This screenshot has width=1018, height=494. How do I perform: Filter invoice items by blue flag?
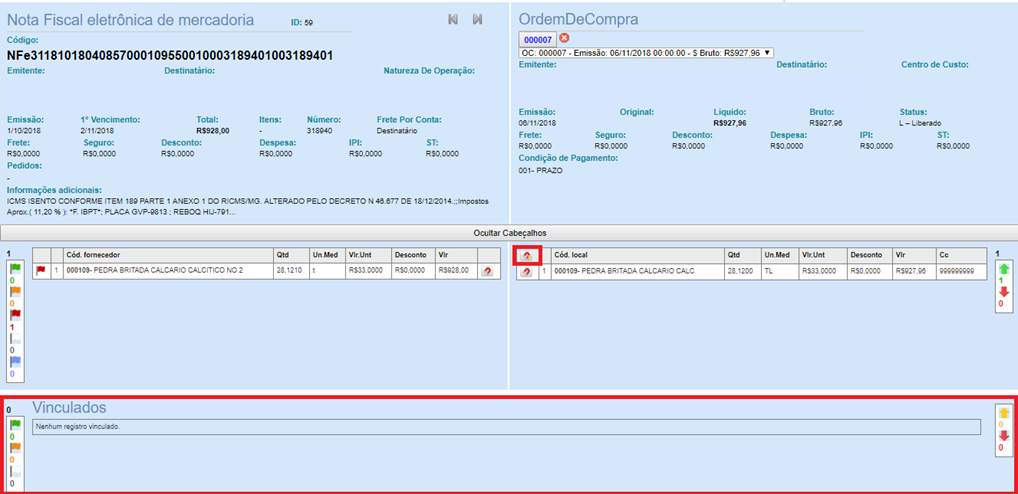pos(15,360)
